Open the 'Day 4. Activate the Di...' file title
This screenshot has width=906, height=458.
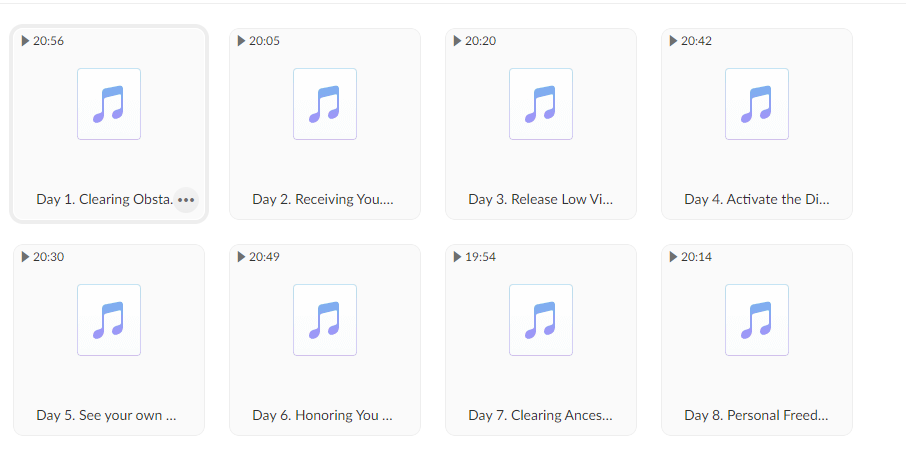(757, 199)
